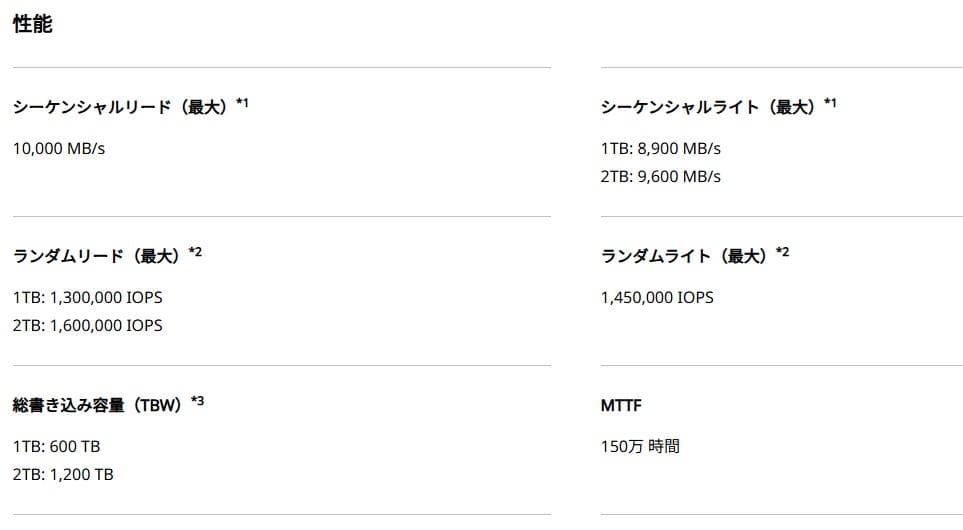Screen dimensions: 963x530
Task: Open footnote *2 beside ランダムライト
Action: pyautogui.click(x=783, y=252)
